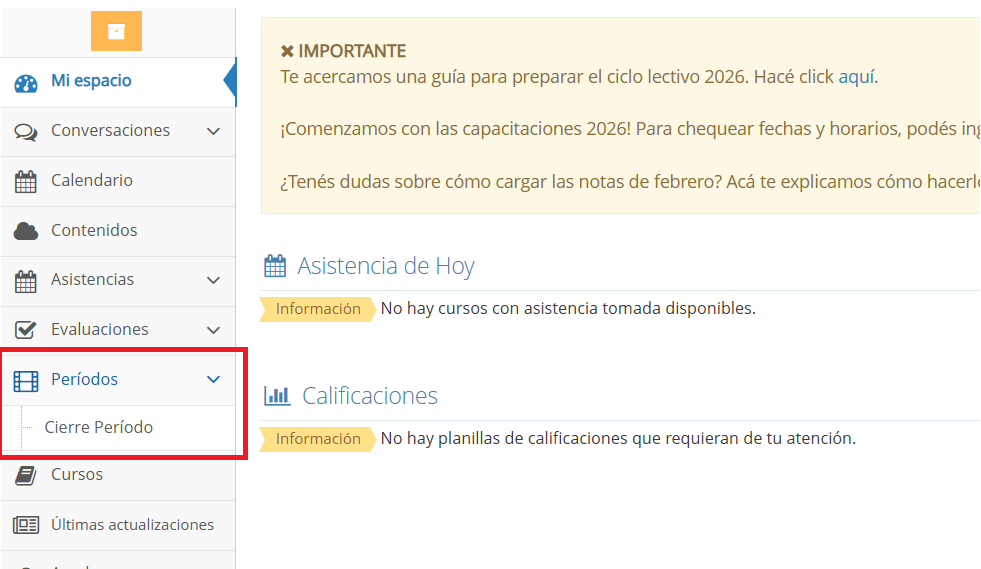Follow the "aquí" link in the notice
Screen dimensions: 981x569
[x=856, y=77]
